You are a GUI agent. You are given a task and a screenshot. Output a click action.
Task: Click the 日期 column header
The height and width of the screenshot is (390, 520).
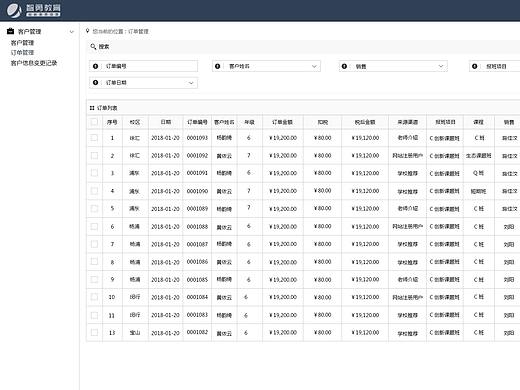point(166,122)
